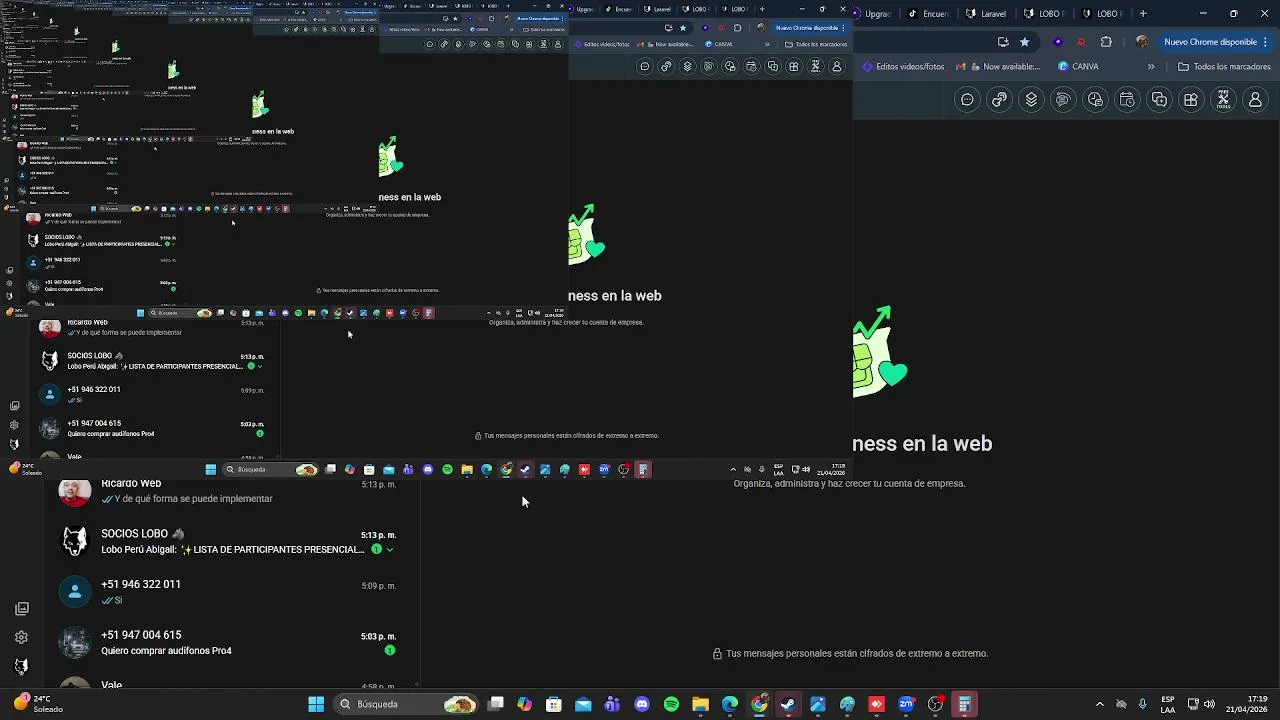Open Task View from the bottom taskbar
Image resolution: width=1280 pixels, height=720 pixels.
(x=495, y=704)
